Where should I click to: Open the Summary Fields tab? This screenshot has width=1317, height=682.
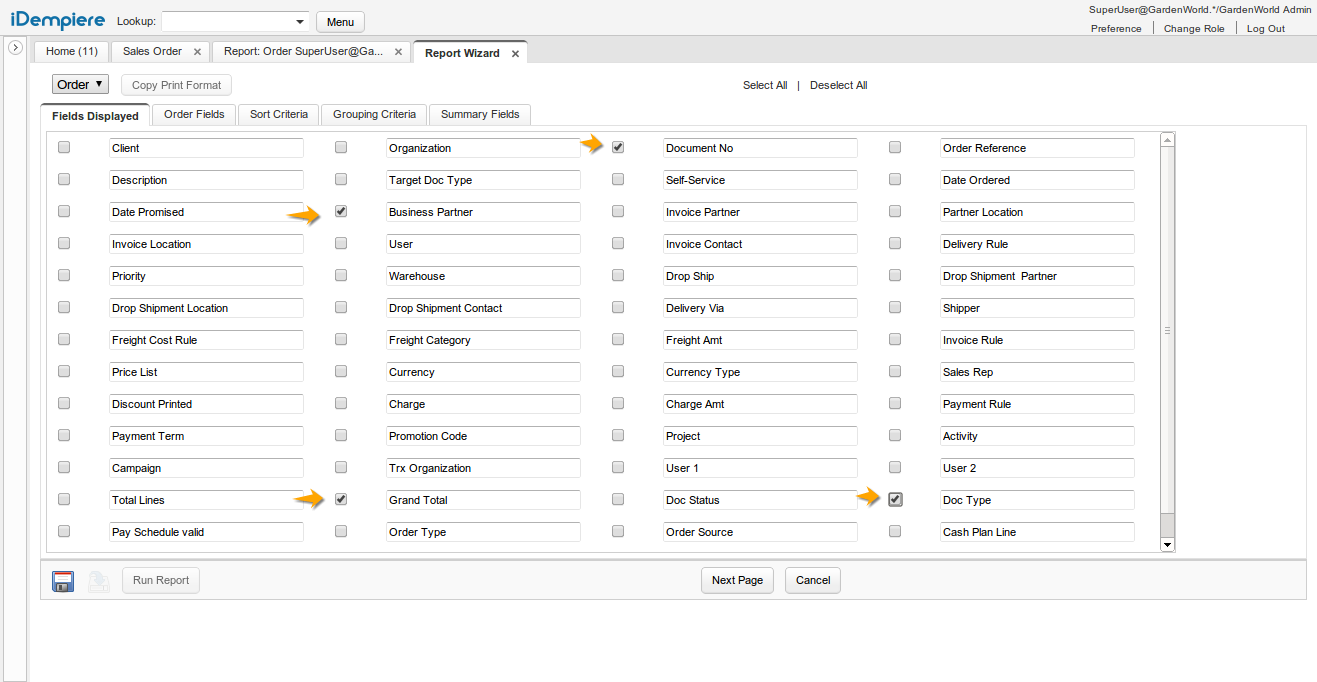(x=480, y=115)
